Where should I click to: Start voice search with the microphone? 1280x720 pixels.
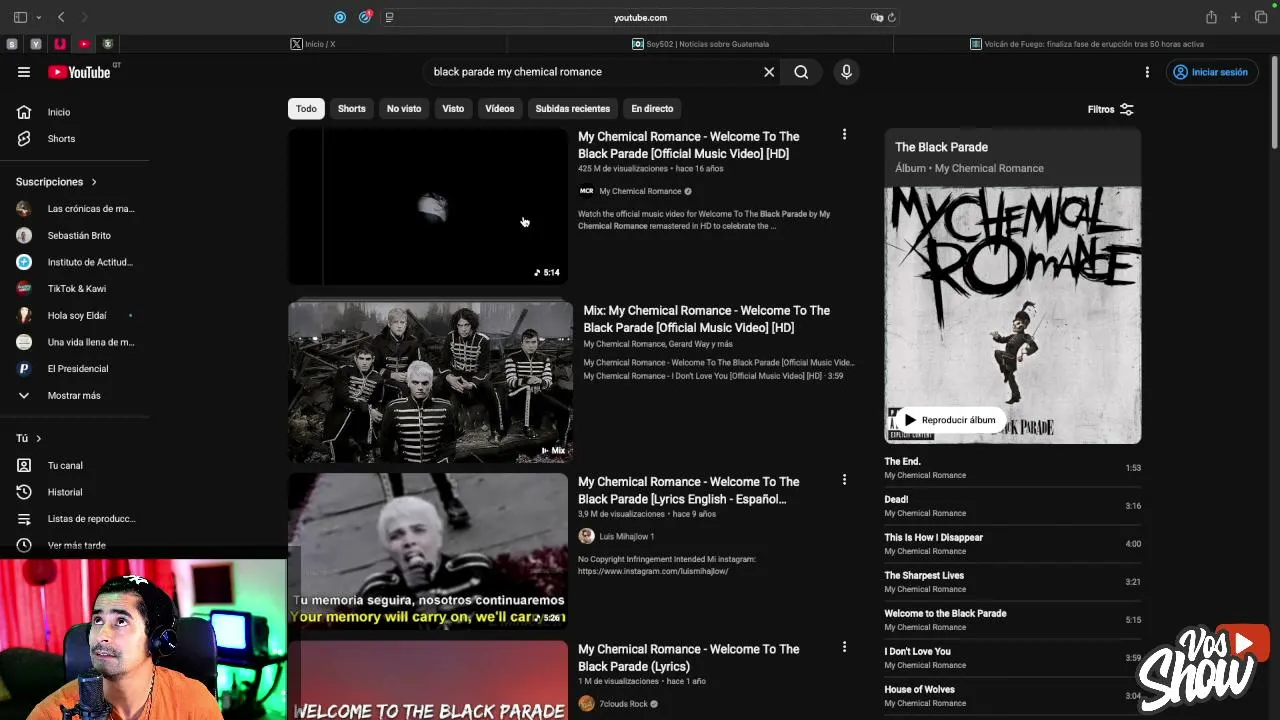pos(846,72)
